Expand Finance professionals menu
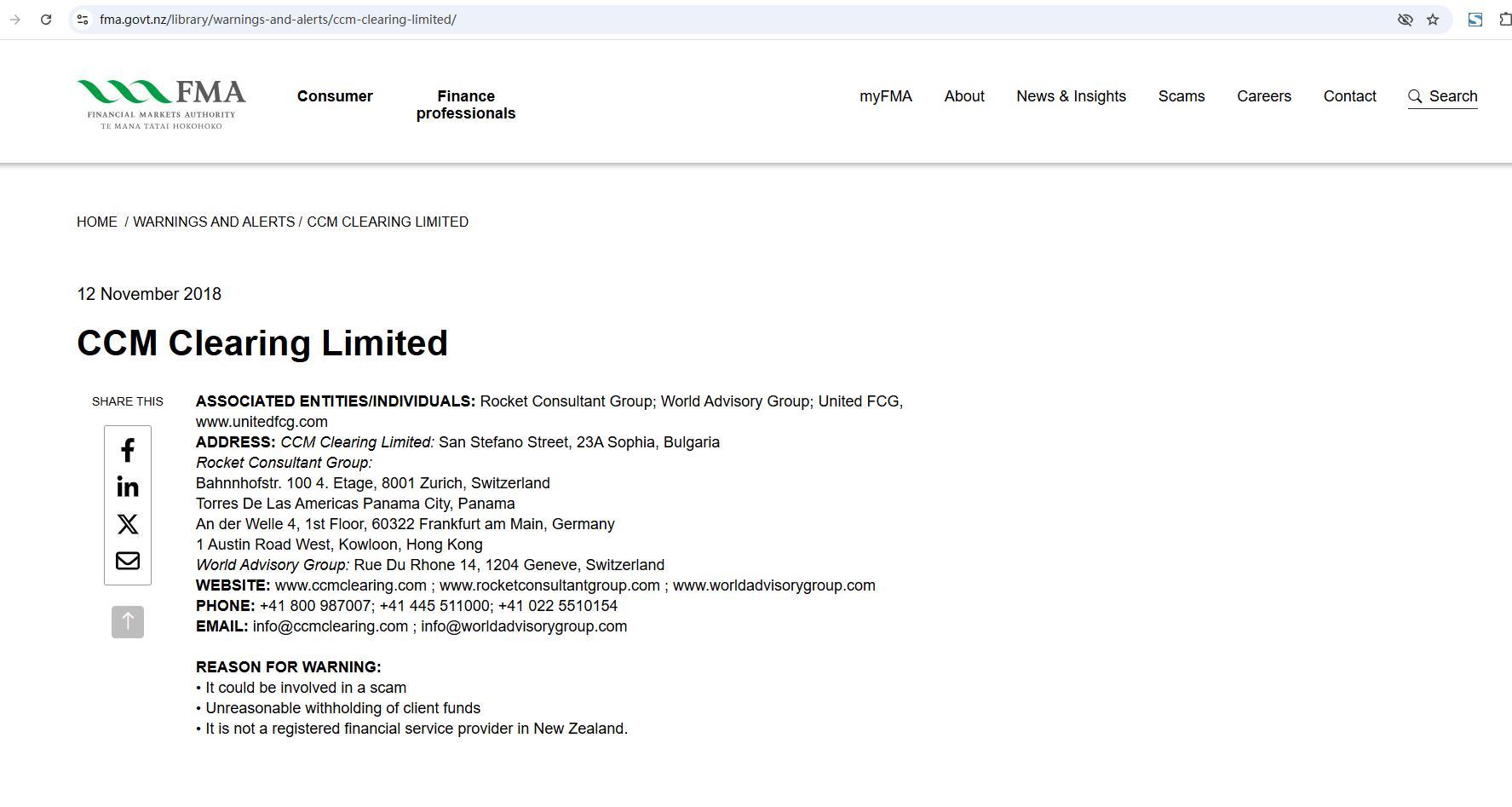This screenshot has width=1512, height=807. coord(466,105)
